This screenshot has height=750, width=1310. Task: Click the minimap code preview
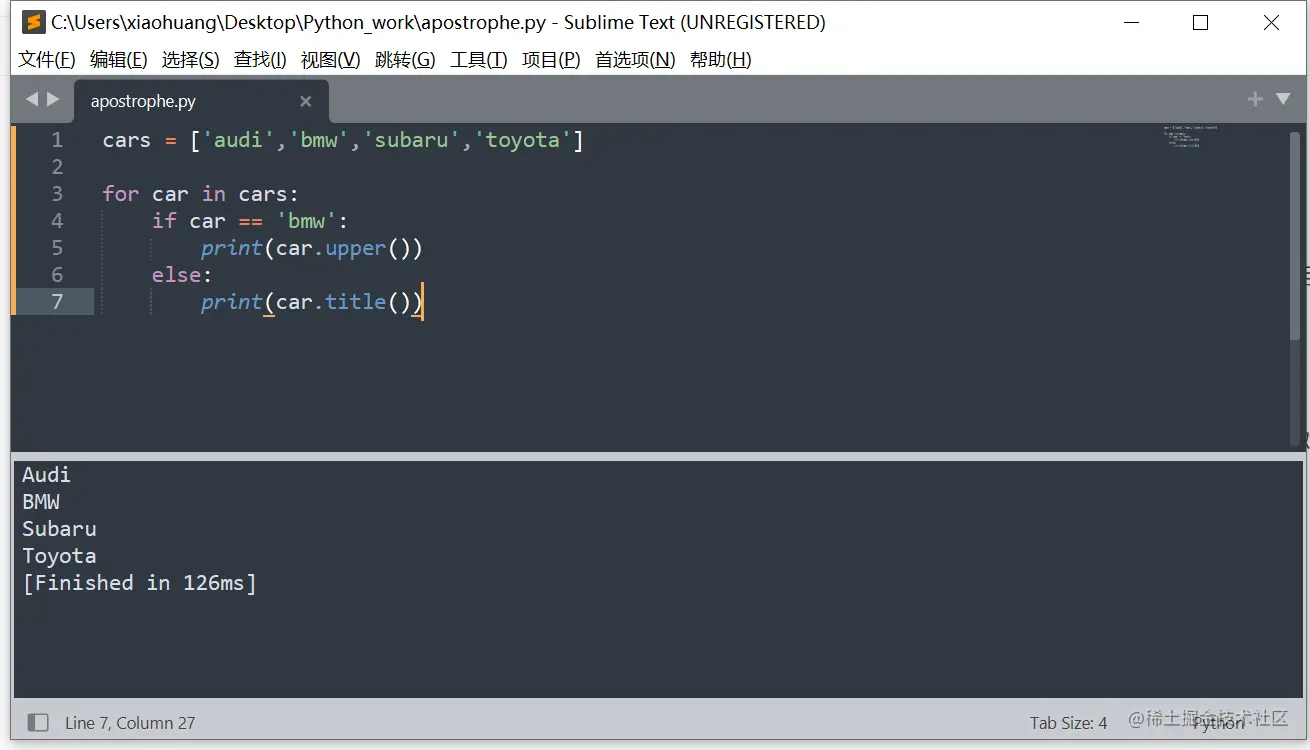pos(1190,136)
